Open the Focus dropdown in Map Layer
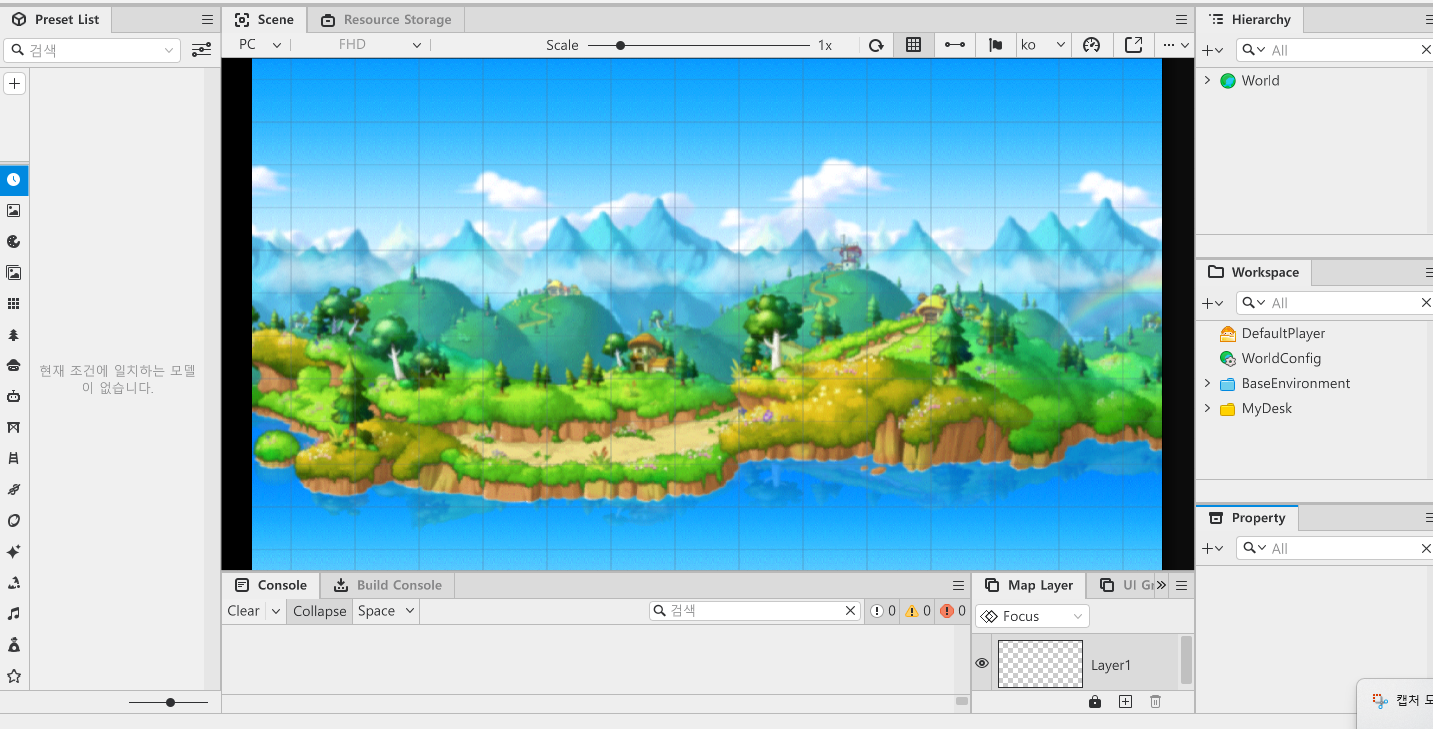 (x=1032, y=616)
